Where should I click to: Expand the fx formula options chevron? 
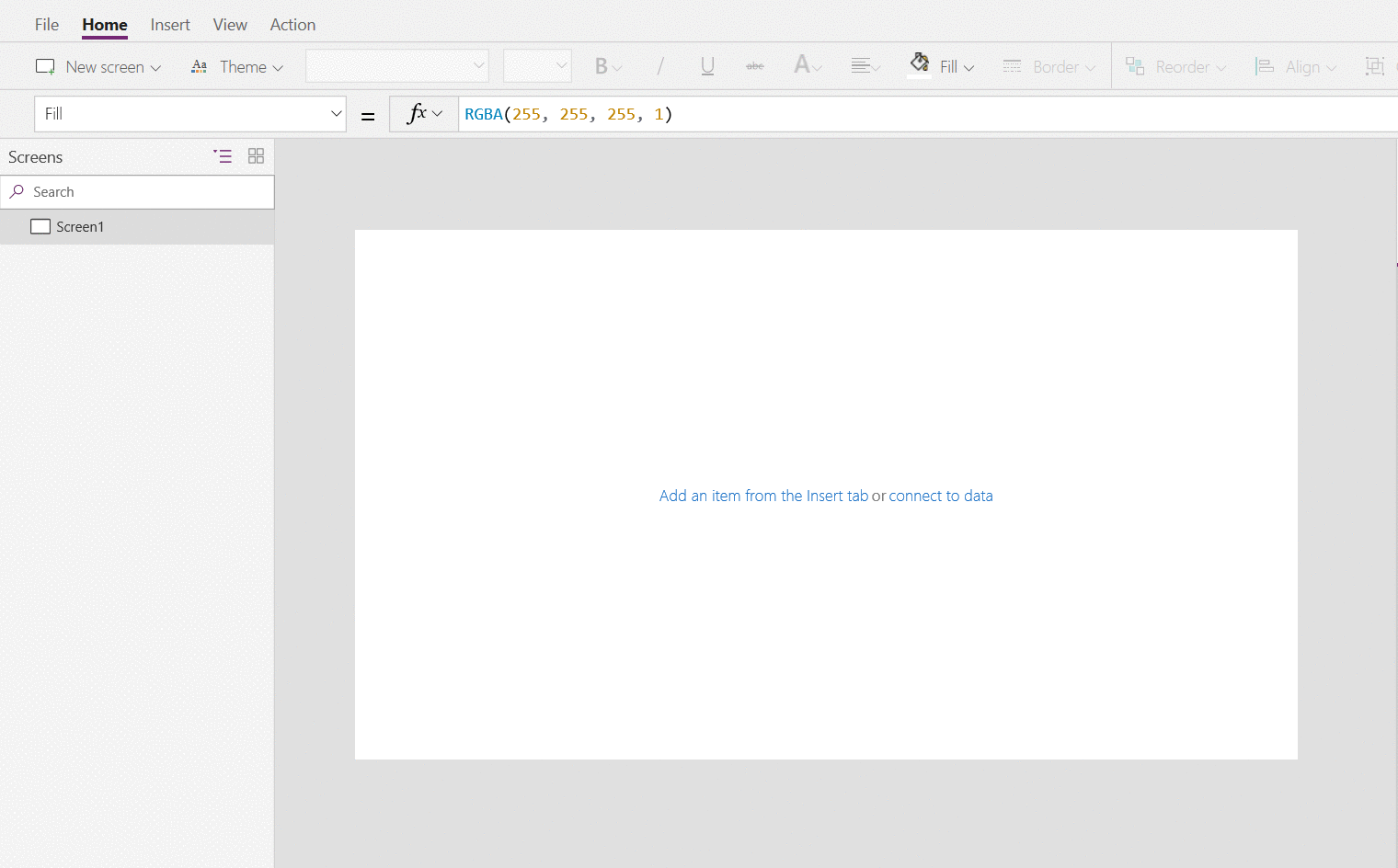tap(437, 114)
